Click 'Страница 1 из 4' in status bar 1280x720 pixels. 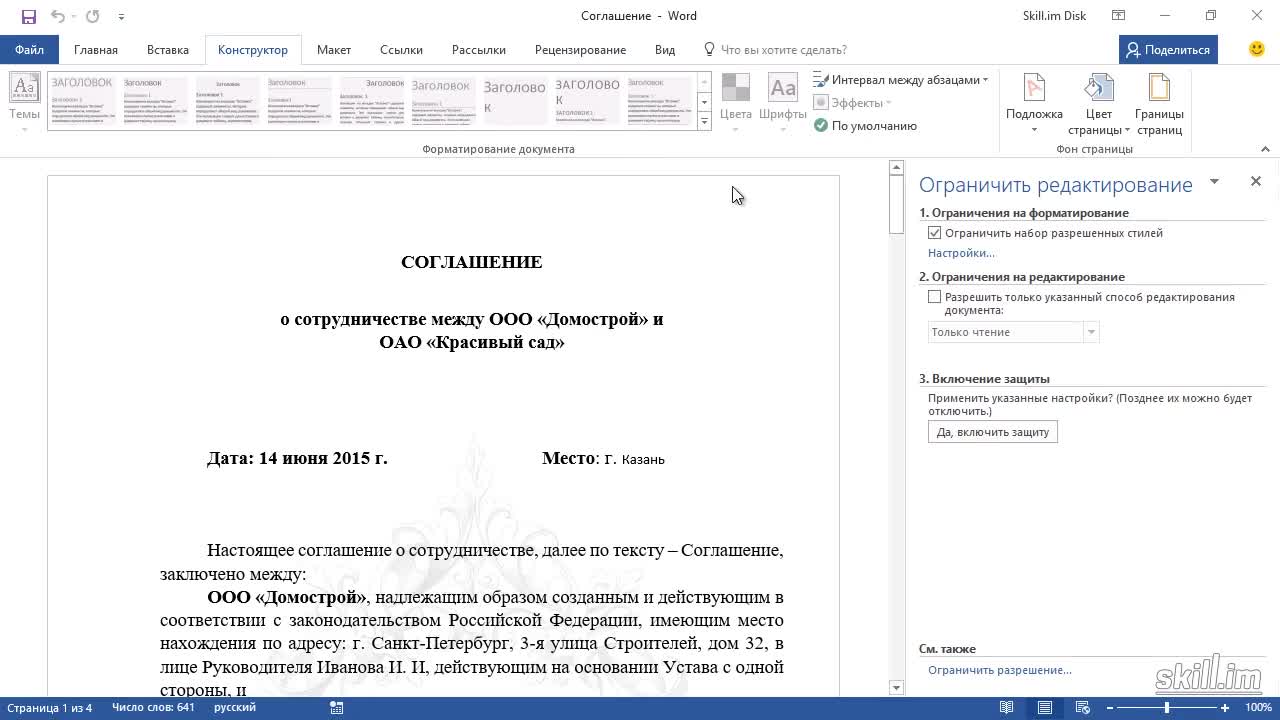[49, 708]
